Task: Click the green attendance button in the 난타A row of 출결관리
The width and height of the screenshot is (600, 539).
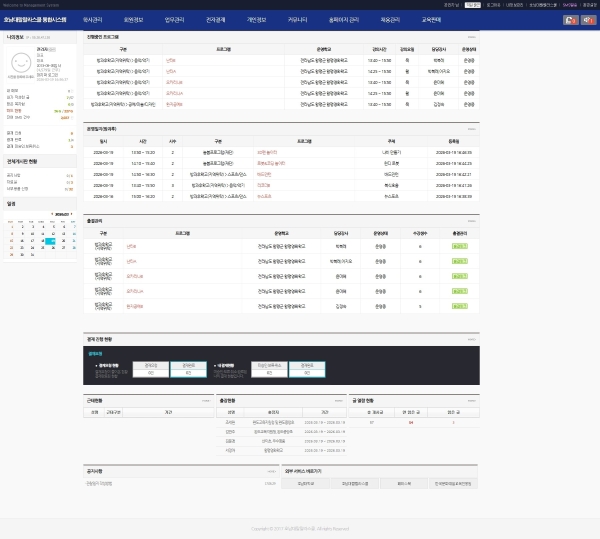Action: click(460, 261)
